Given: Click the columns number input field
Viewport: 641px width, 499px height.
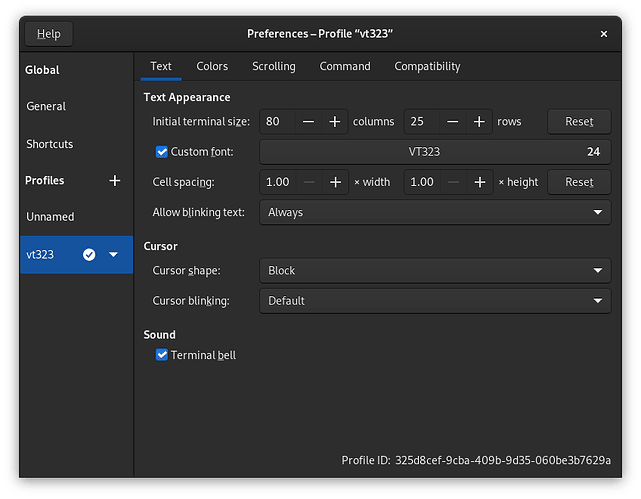Looking at the screenshot, I should 276,122.
